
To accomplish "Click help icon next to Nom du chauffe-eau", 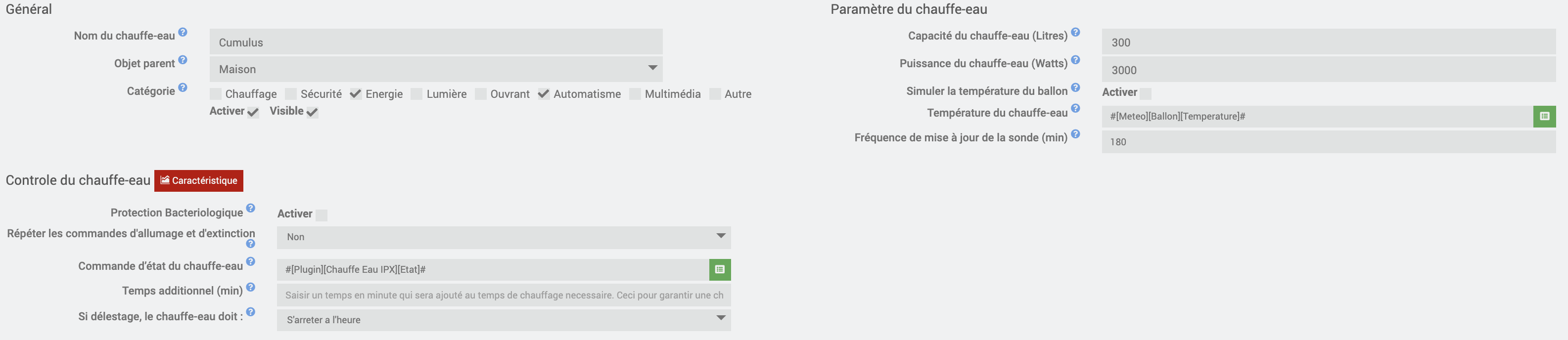I will (183, 32).
